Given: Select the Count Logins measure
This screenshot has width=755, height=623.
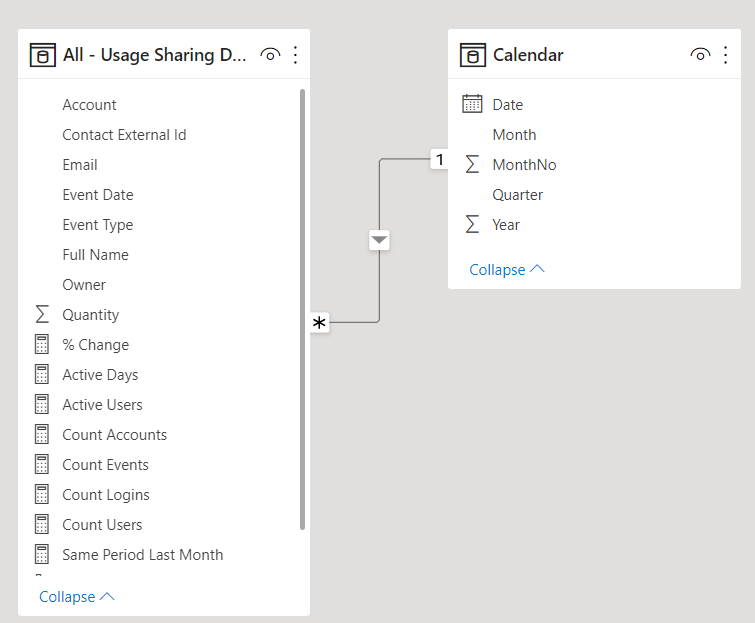Looking at the screenshot, I should (106, 495).
